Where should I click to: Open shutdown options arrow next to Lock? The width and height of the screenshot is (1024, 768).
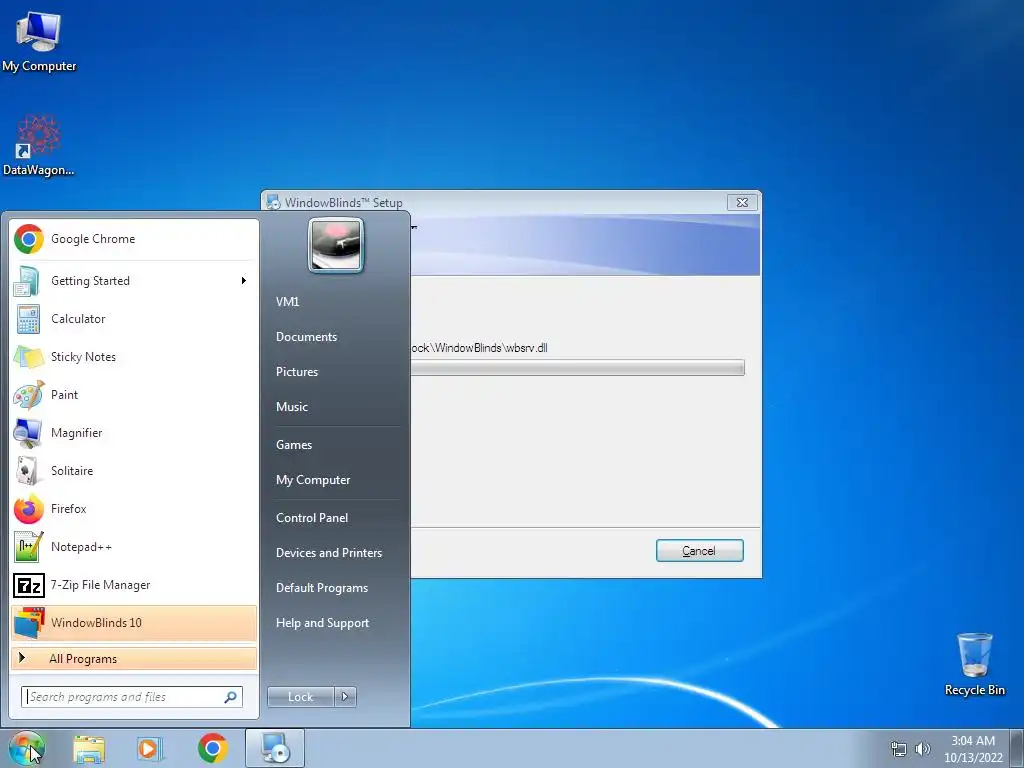(x=345, y=697)
